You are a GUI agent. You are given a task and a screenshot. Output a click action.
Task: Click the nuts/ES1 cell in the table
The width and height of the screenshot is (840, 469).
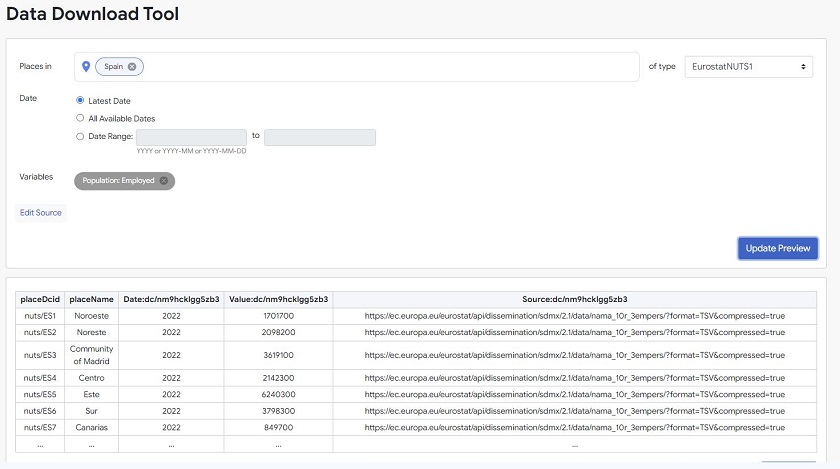(x=40, y=315)
